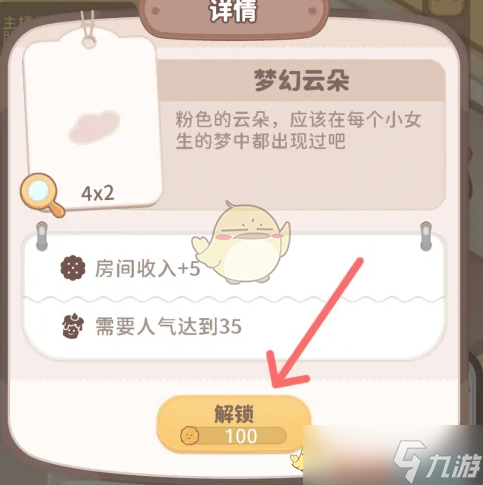Image resolution: width=483 pixels, height=485 pixels.
Task: Select the pink cloud item thumbnail
Action: pyautogui.click(x=94, y=127)
